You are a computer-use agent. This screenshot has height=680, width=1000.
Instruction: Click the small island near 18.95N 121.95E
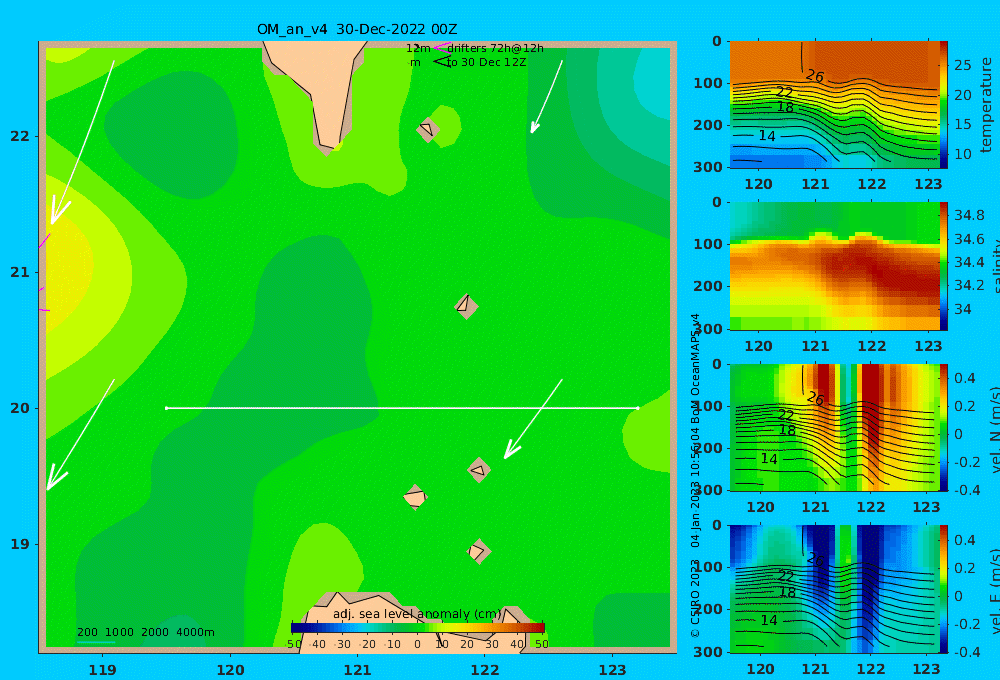coord(478,551)
